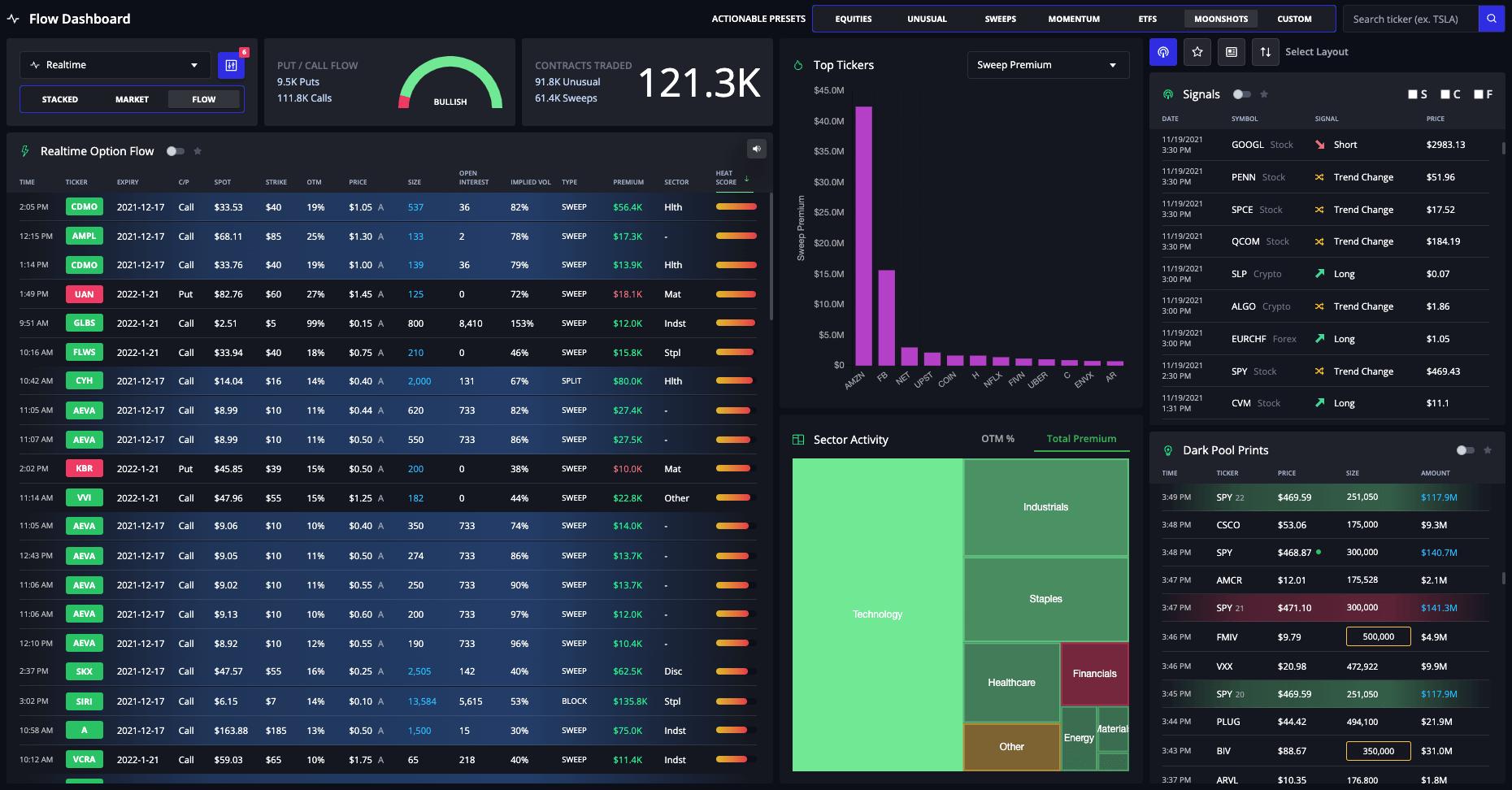Open the Realtime dropdown
The height and width of the screenshot is (790, 1512).
tap(115, 65)
